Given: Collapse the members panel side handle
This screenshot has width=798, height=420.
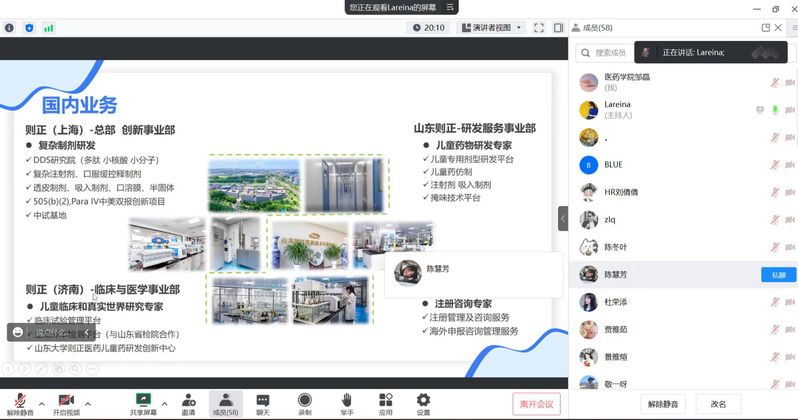Looking at the screenshot, I should pyautogui.click(x=563, y=218).
